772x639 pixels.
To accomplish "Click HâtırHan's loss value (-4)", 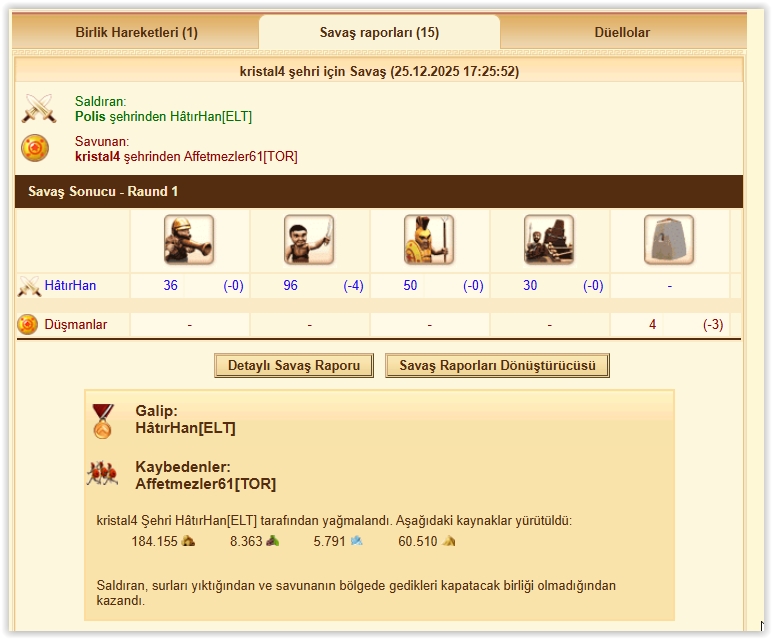I will point(354,286).
